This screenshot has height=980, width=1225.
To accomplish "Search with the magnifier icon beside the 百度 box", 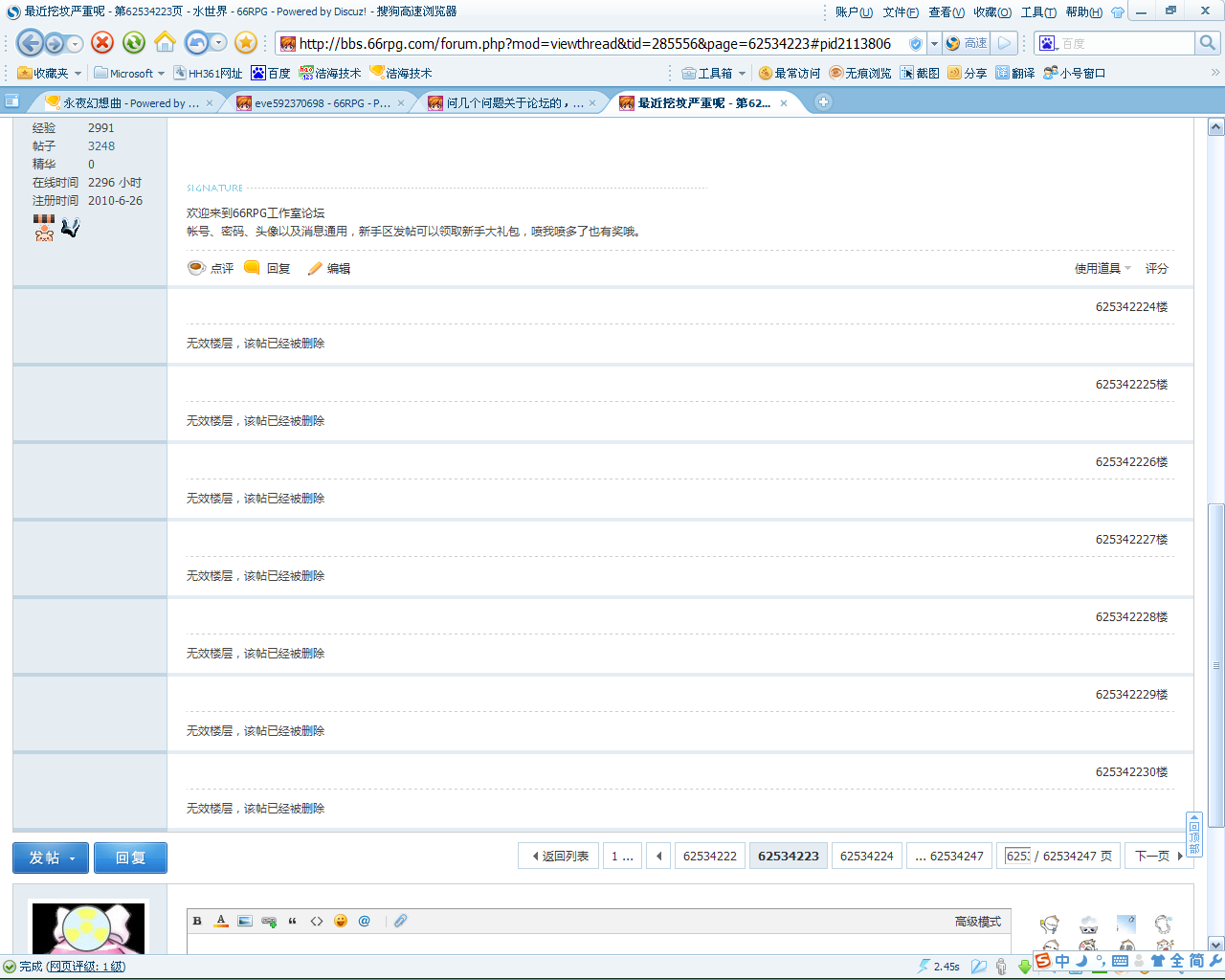I will click(1208, 43).
